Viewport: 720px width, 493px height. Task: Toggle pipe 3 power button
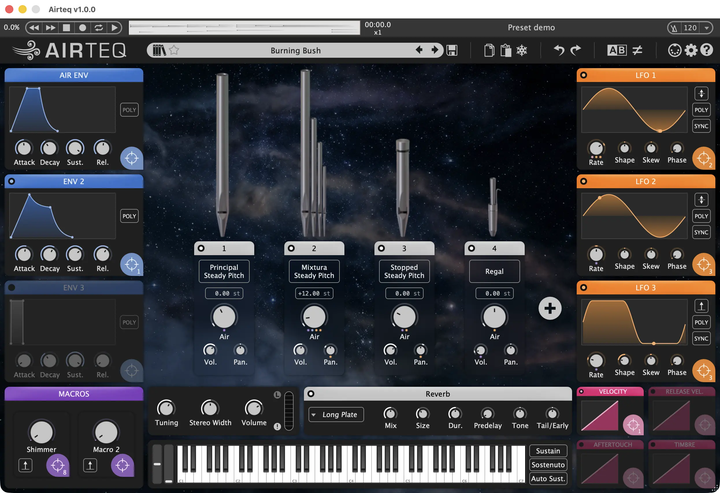point(381,248)
